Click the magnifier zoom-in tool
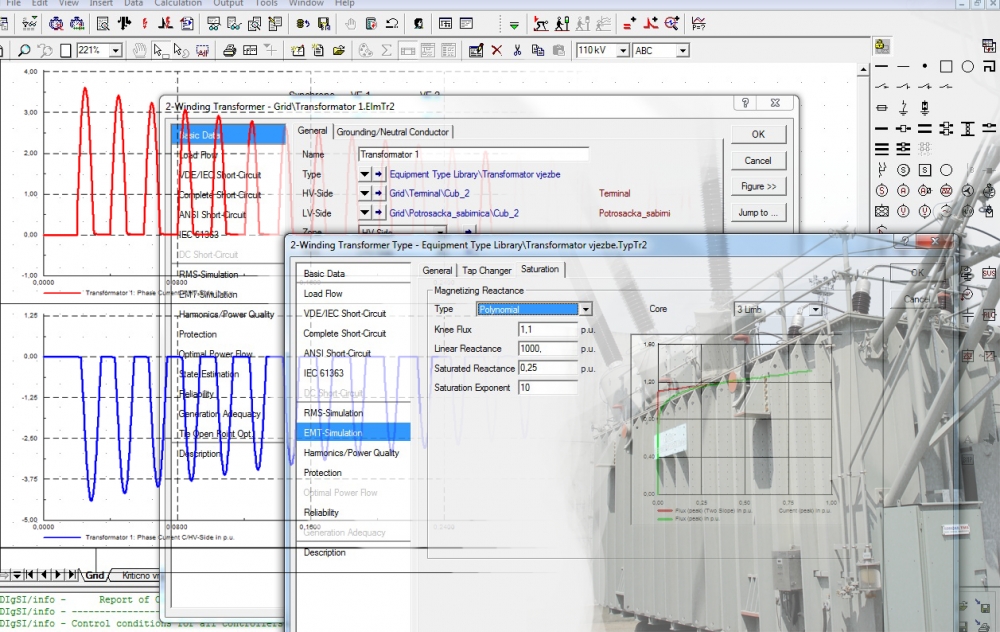Image resolution: width=1000 pixels, height=632 pixels. [24, 50]
